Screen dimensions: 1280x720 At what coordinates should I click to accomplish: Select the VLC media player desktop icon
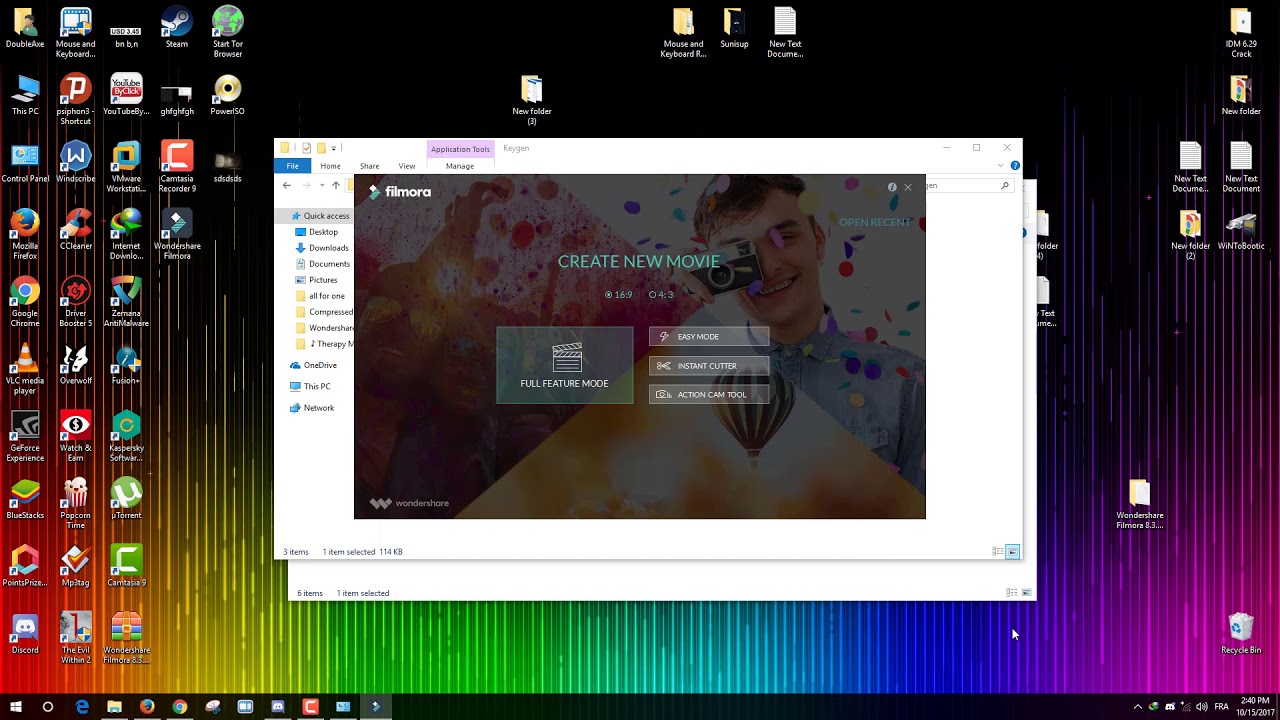pos(25,370)
